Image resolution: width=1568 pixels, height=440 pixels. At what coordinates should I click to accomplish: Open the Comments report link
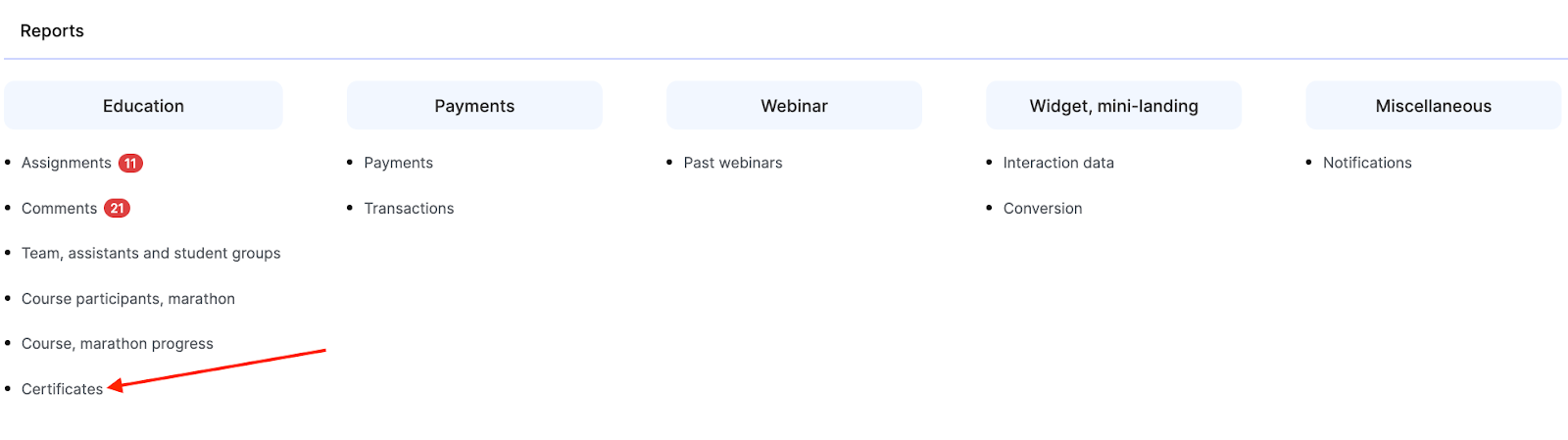[60, 209]
